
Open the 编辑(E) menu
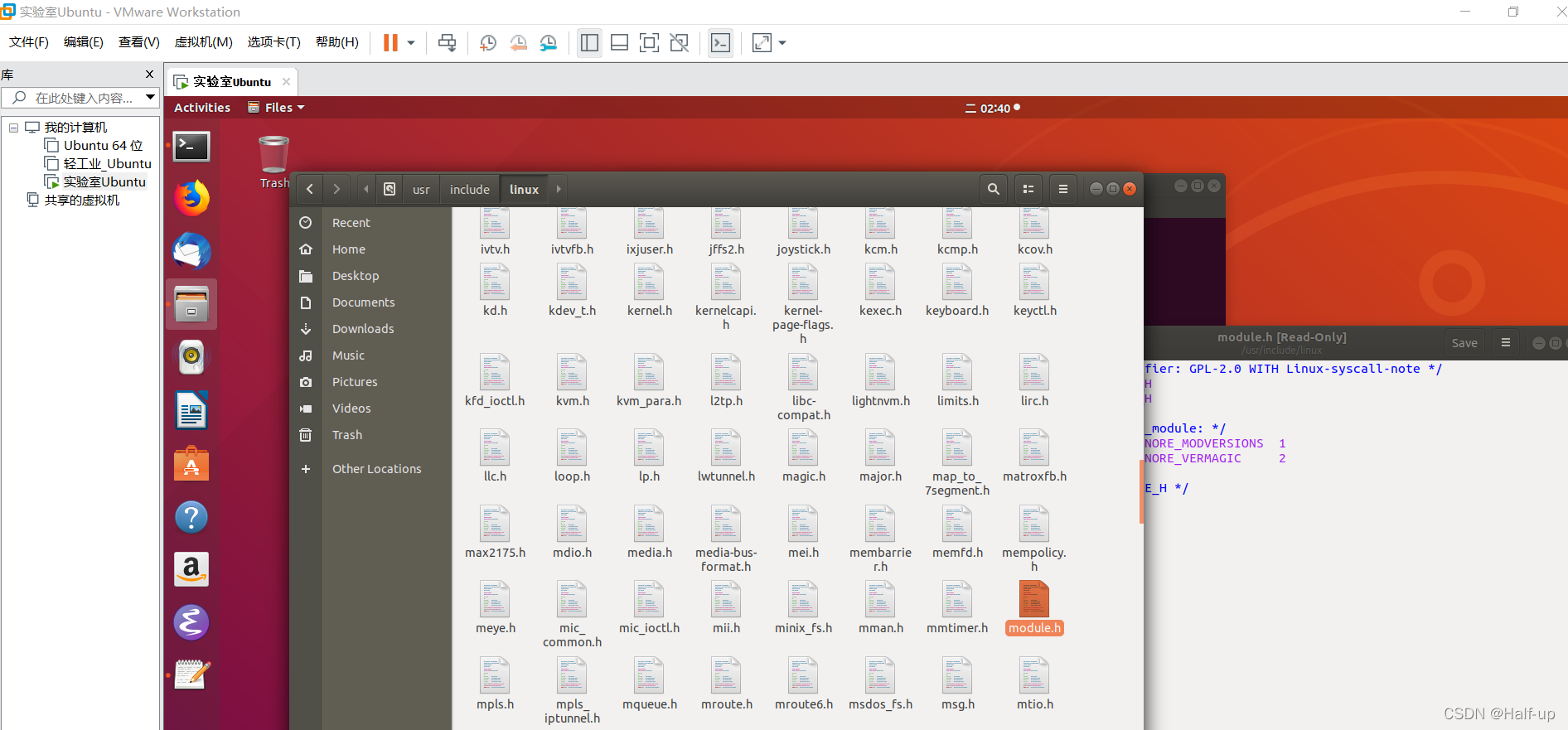click(84, 41)
